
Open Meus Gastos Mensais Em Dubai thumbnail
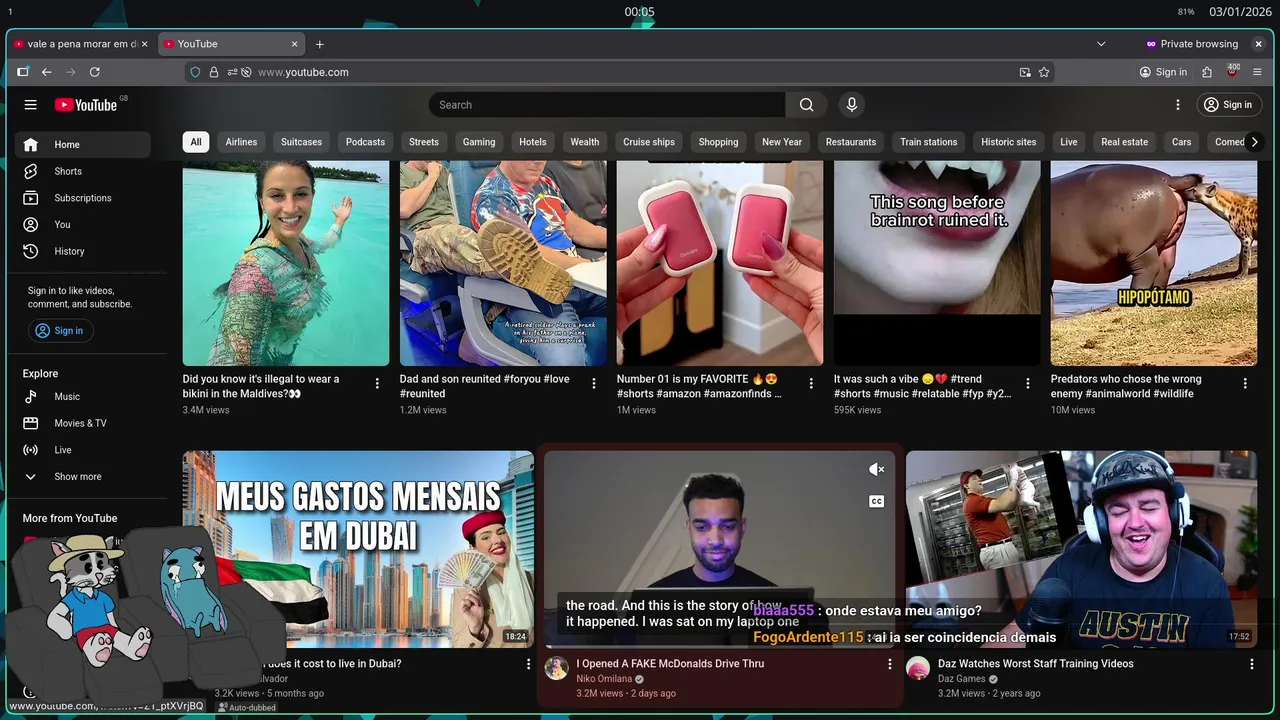click(358, 549)
